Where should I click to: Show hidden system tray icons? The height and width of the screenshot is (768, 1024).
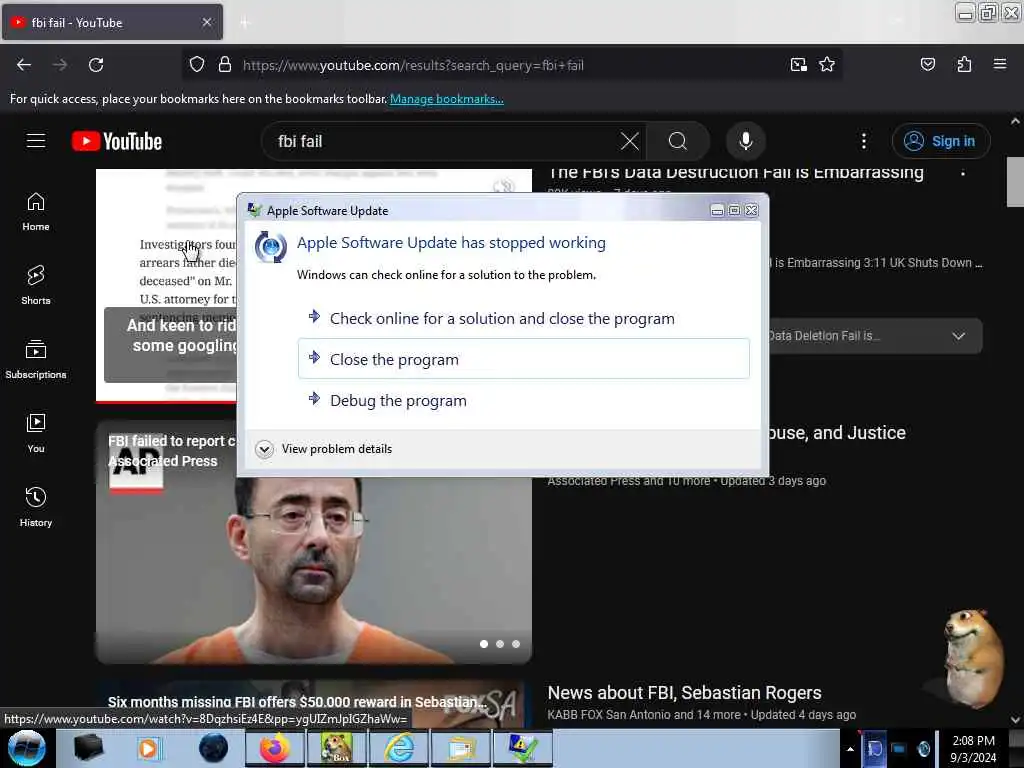pyautogui.click(x=850, y=749)
